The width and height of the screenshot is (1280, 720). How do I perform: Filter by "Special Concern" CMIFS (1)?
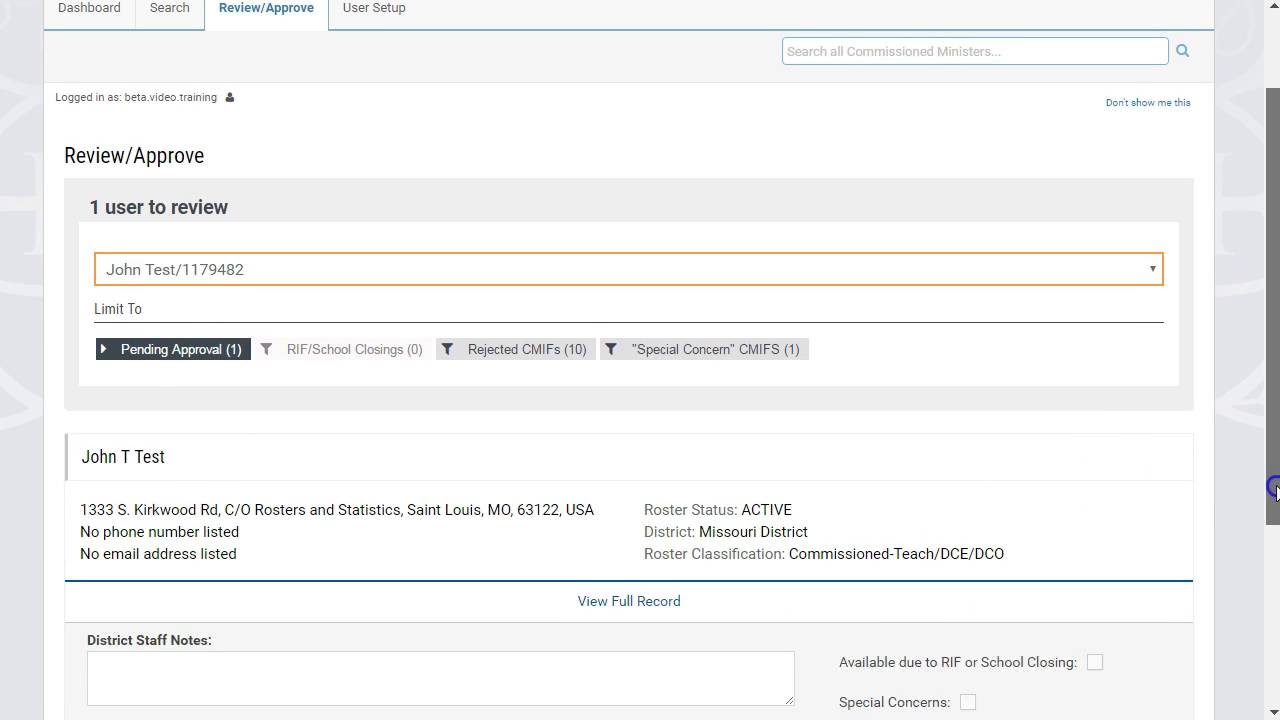(x=704, y=349)
